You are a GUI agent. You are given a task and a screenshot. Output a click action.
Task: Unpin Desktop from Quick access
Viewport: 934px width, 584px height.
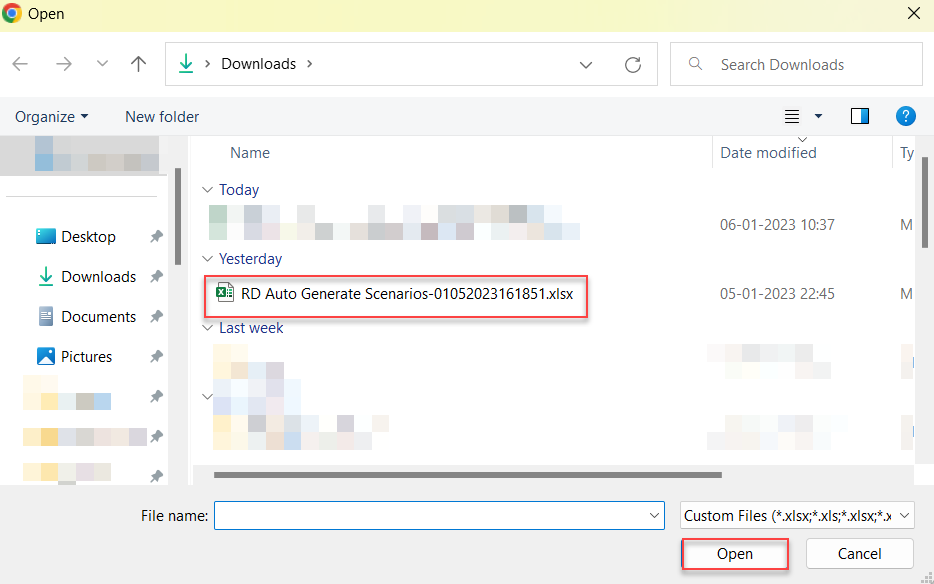coord(156,236)
